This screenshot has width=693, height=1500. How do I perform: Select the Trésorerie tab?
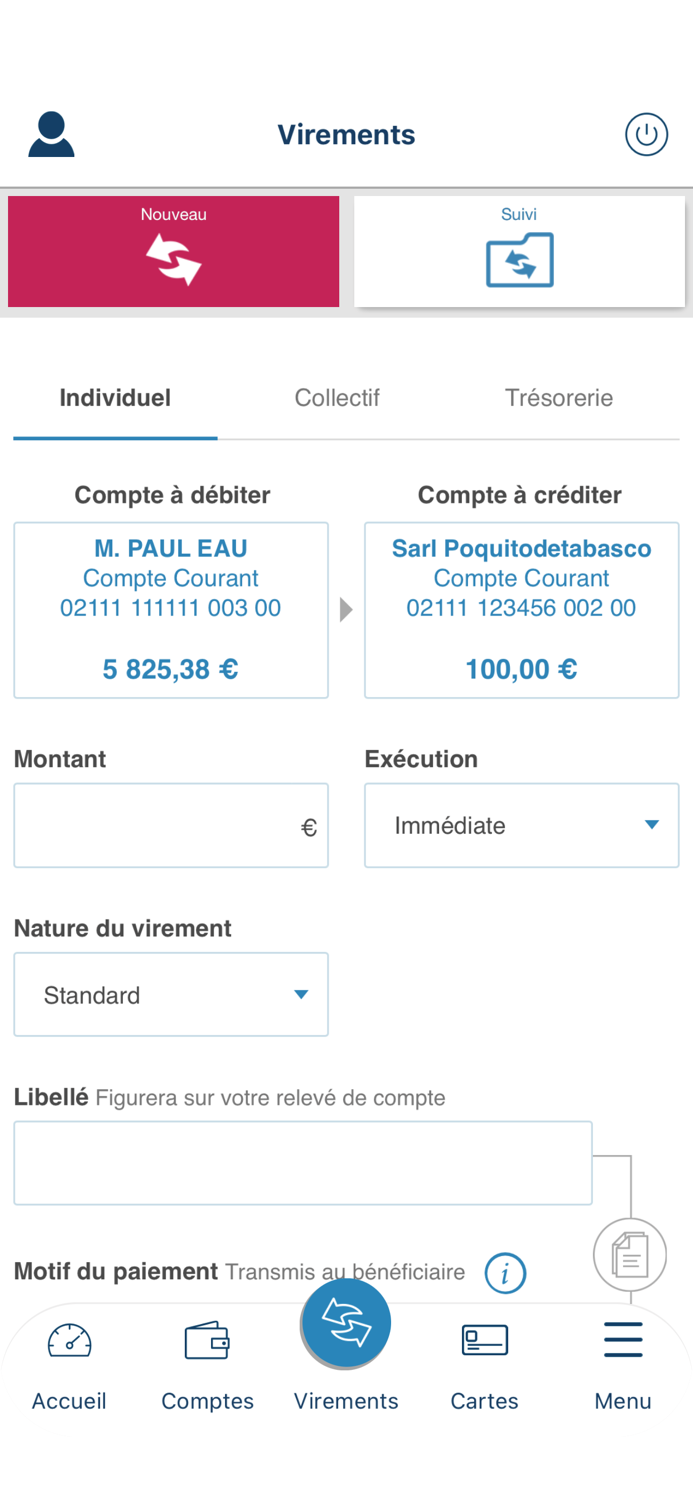(559, 397)
